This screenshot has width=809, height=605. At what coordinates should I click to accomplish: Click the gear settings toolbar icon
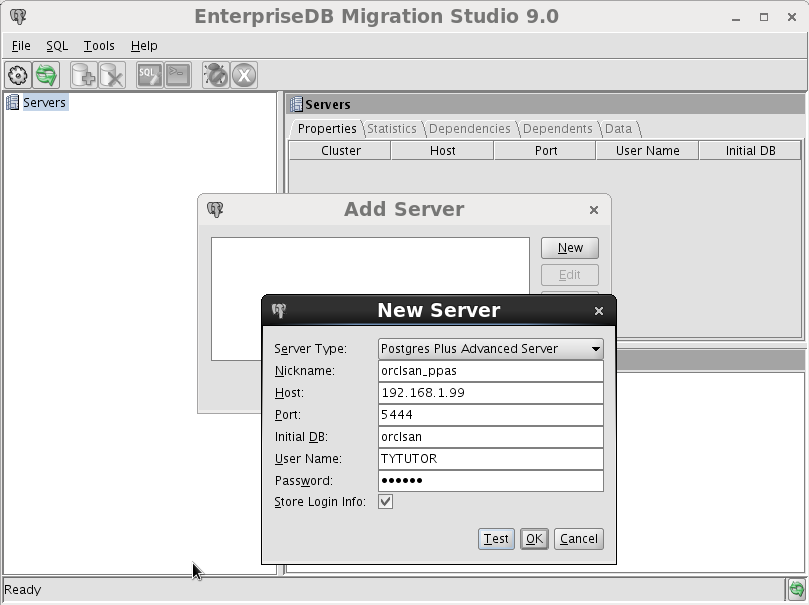(x=18, y=75)
